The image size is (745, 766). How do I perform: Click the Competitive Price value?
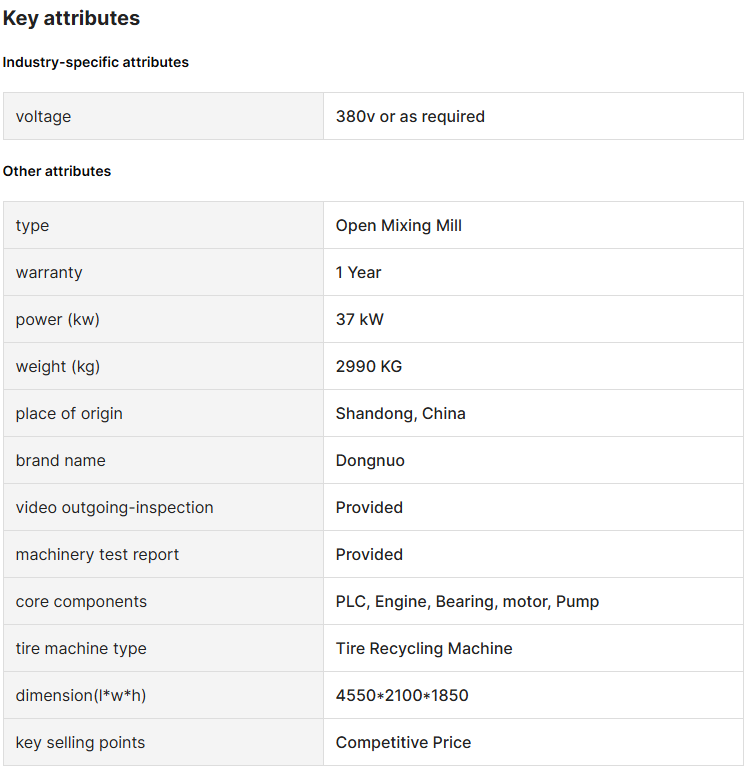404,743
